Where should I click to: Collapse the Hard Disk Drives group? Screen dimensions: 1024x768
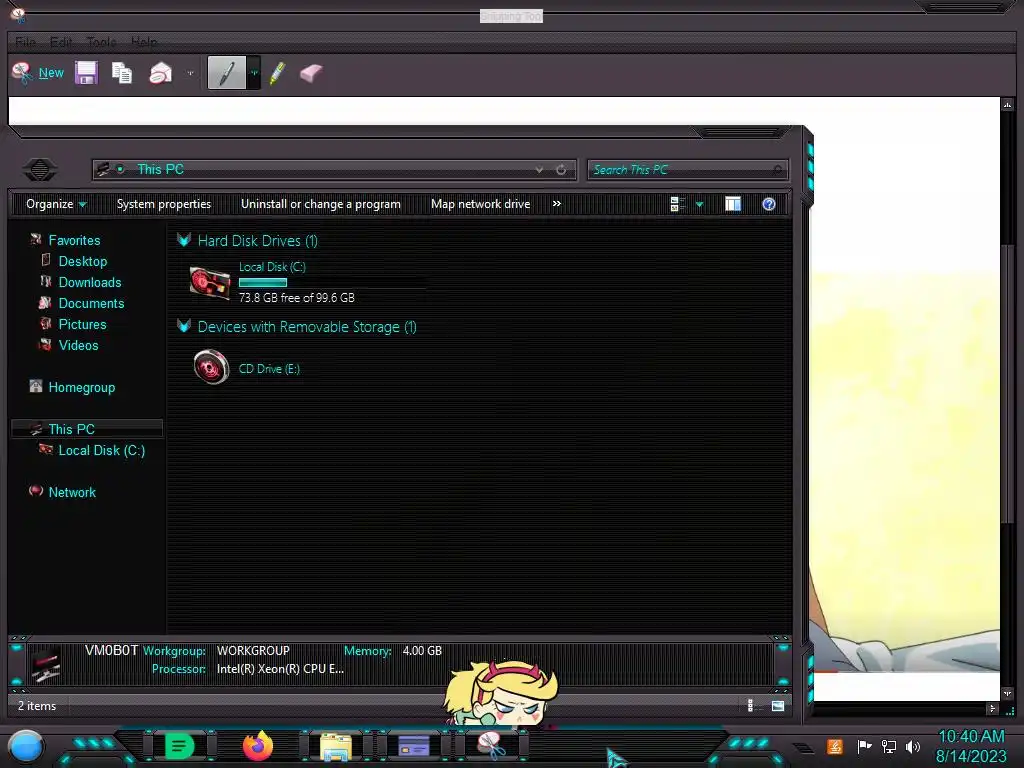pos(184,240)
